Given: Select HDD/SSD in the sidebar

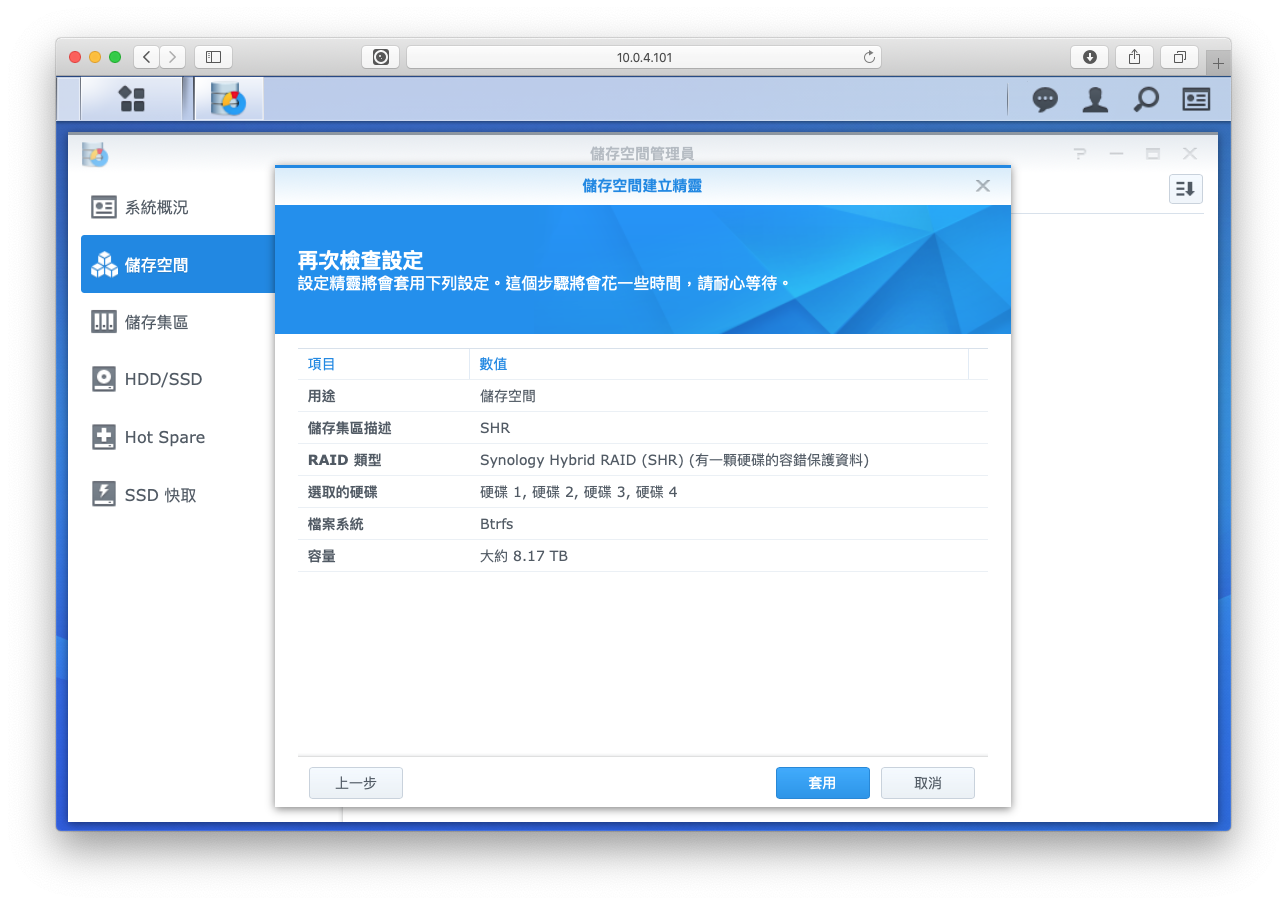Looking at the screenshot, I should coord(178,379).
